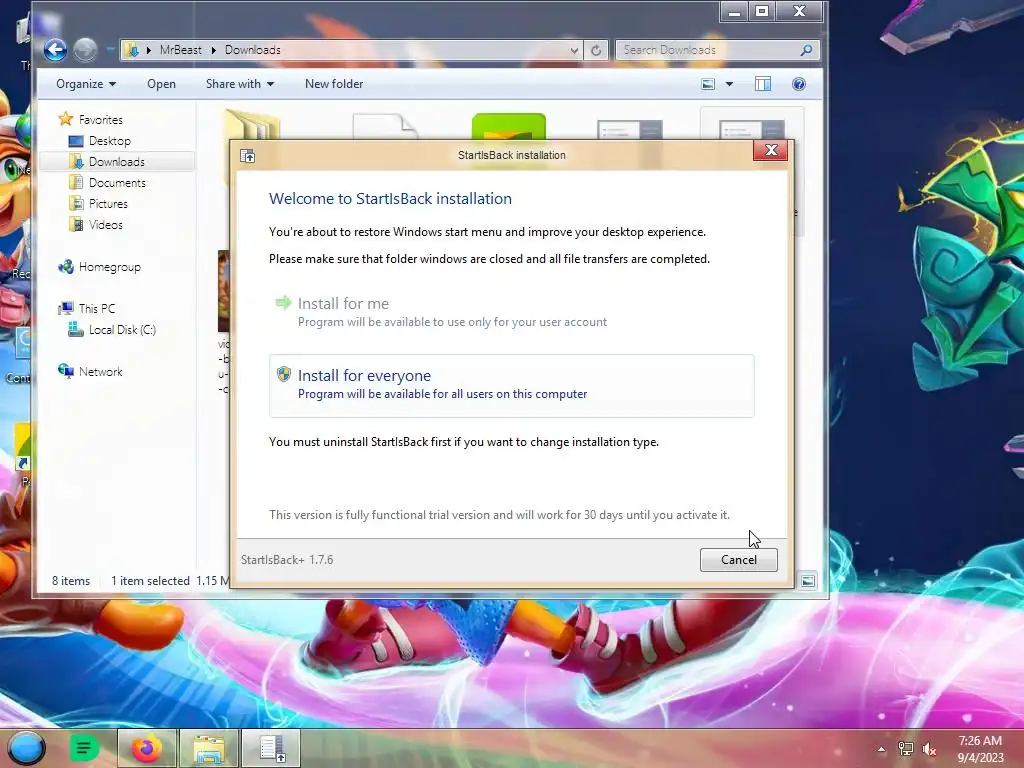1024x768 pixels.
Task: Click Open in Explorer toolbar
Action: click(x=161, y=84)
